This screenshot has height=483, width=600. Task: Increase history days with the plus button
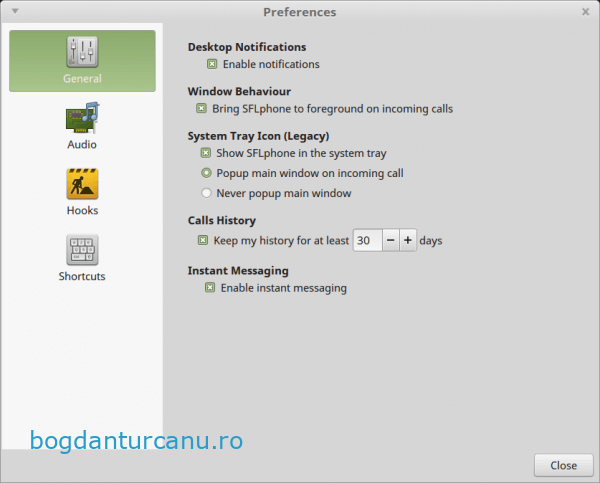408,240
